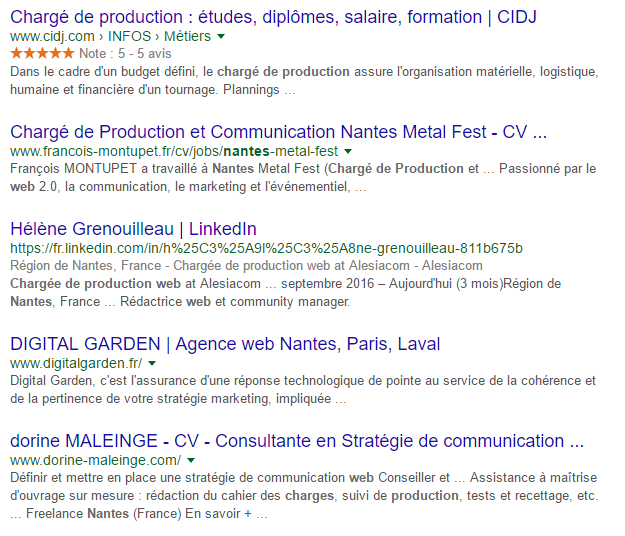Open DIGITAL GARDEN Agence web Nantes link
625x536 pixels.
[225, 344]
